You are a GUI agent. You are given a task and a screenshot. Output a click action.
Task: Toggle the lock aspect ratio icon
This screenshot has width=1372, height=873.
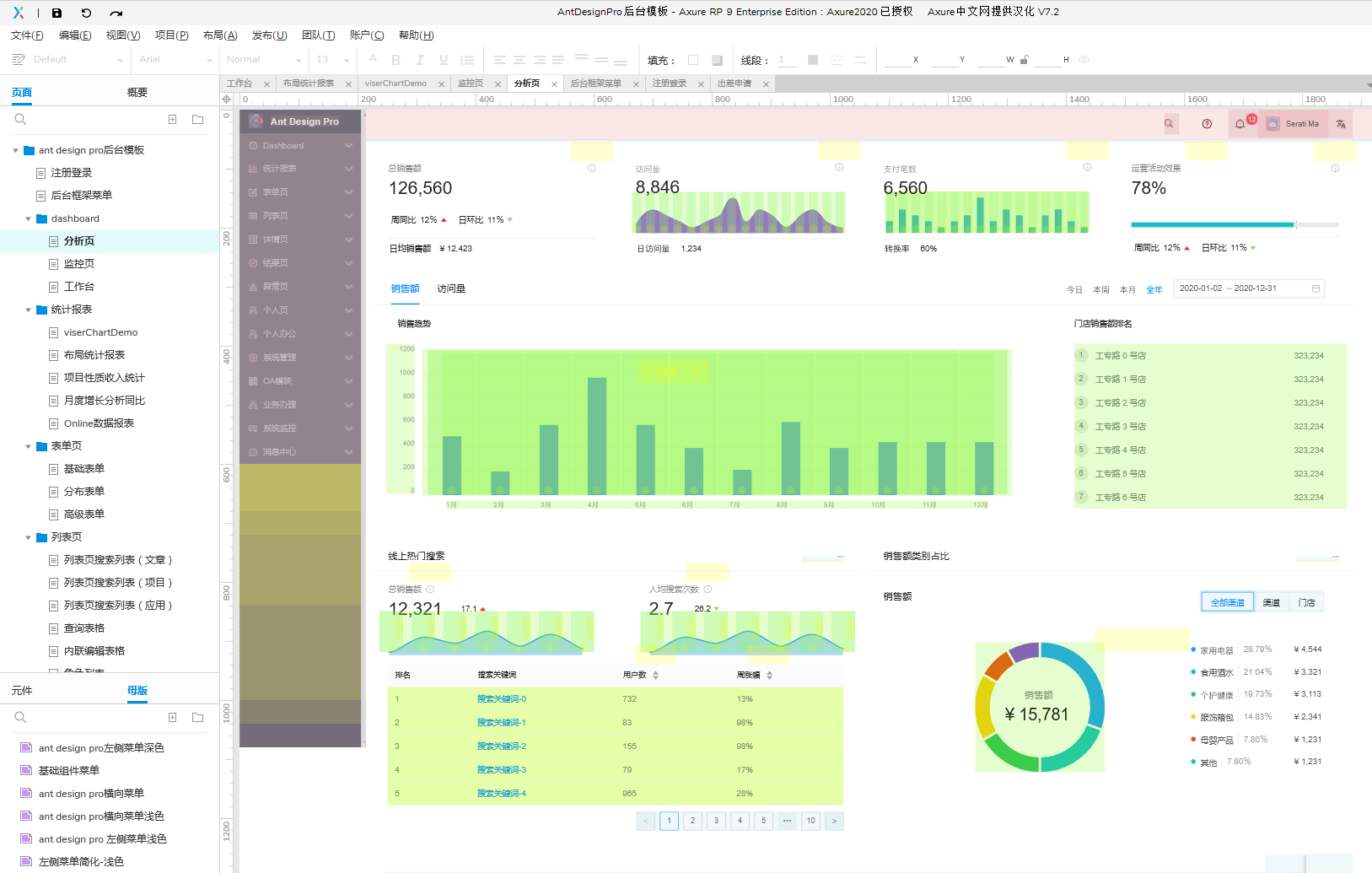(x=1025, y=60)
